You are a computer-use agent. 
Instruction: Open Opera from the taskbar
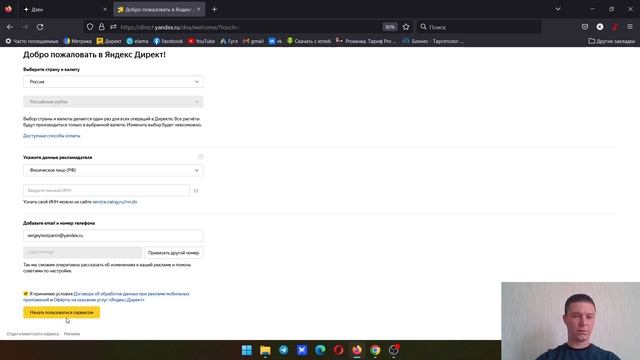point(338,350)
